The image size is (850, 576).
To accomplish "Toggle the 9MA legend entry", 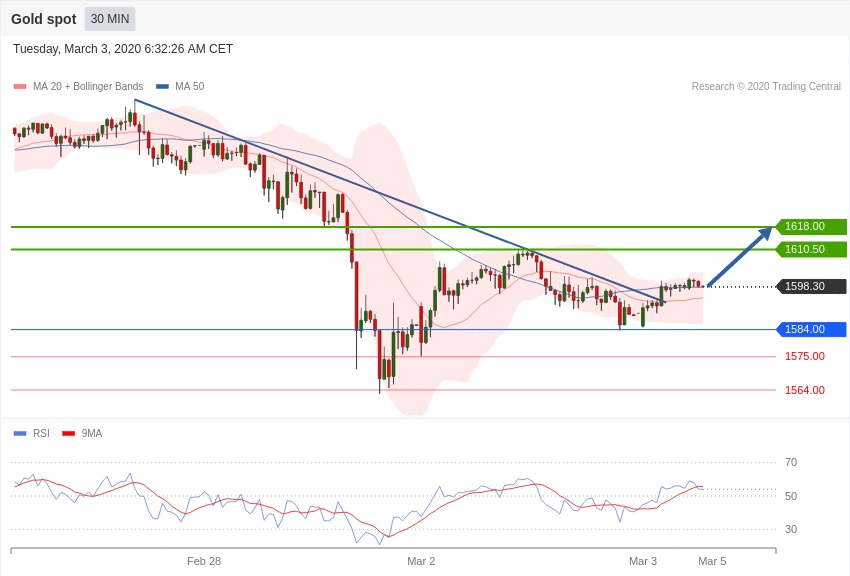I will [91, 433].
